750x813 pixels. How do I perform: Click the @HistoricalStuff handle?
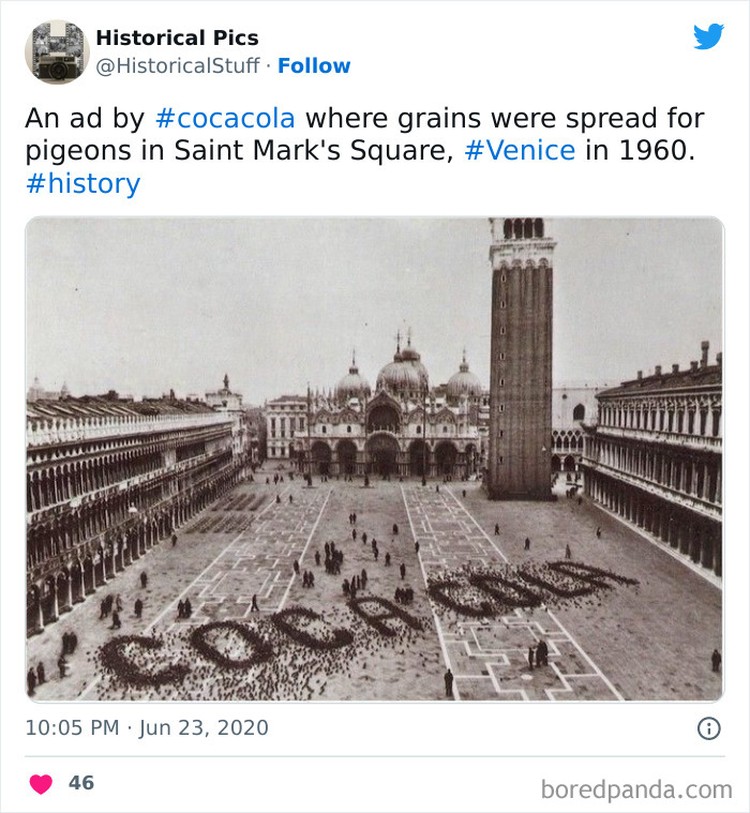(x=177, y=66)
